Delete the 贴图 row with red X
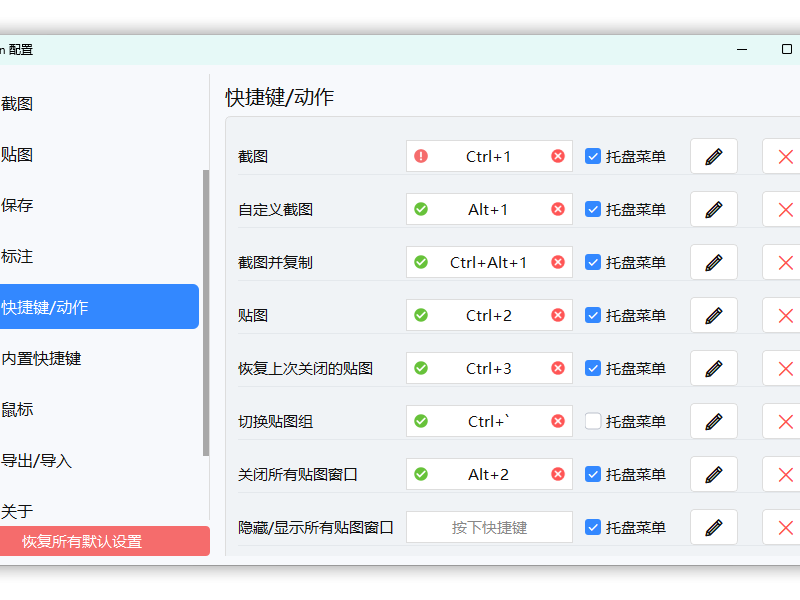Viewport: 800px width, 600px height. (785, 315)
